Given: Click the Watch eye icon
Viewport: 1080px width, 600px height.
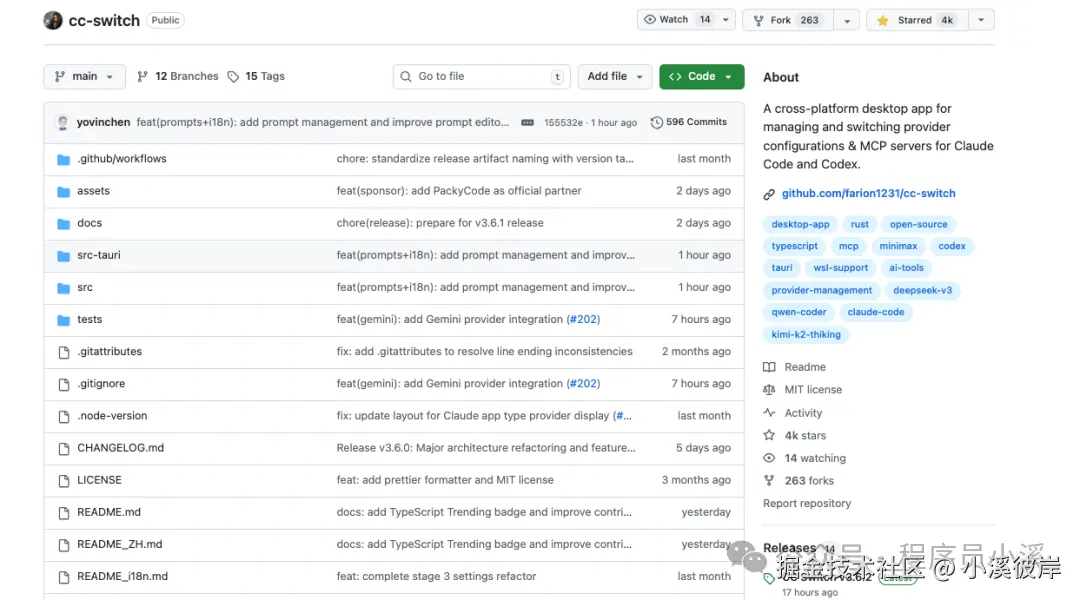Looking at the screenshot, I should [650, 20].
